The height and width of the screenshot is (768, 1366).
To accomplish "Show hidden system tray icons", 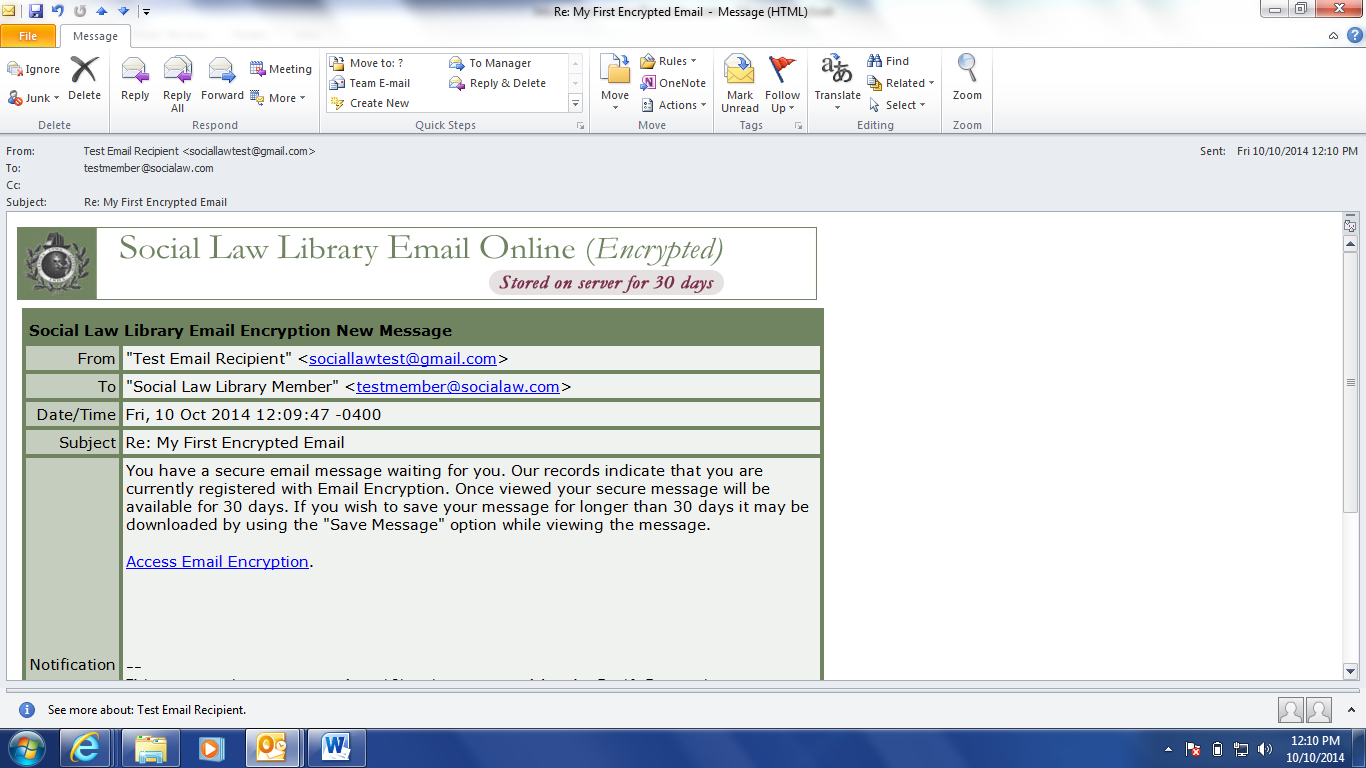I will click(x=1168, y=748).
